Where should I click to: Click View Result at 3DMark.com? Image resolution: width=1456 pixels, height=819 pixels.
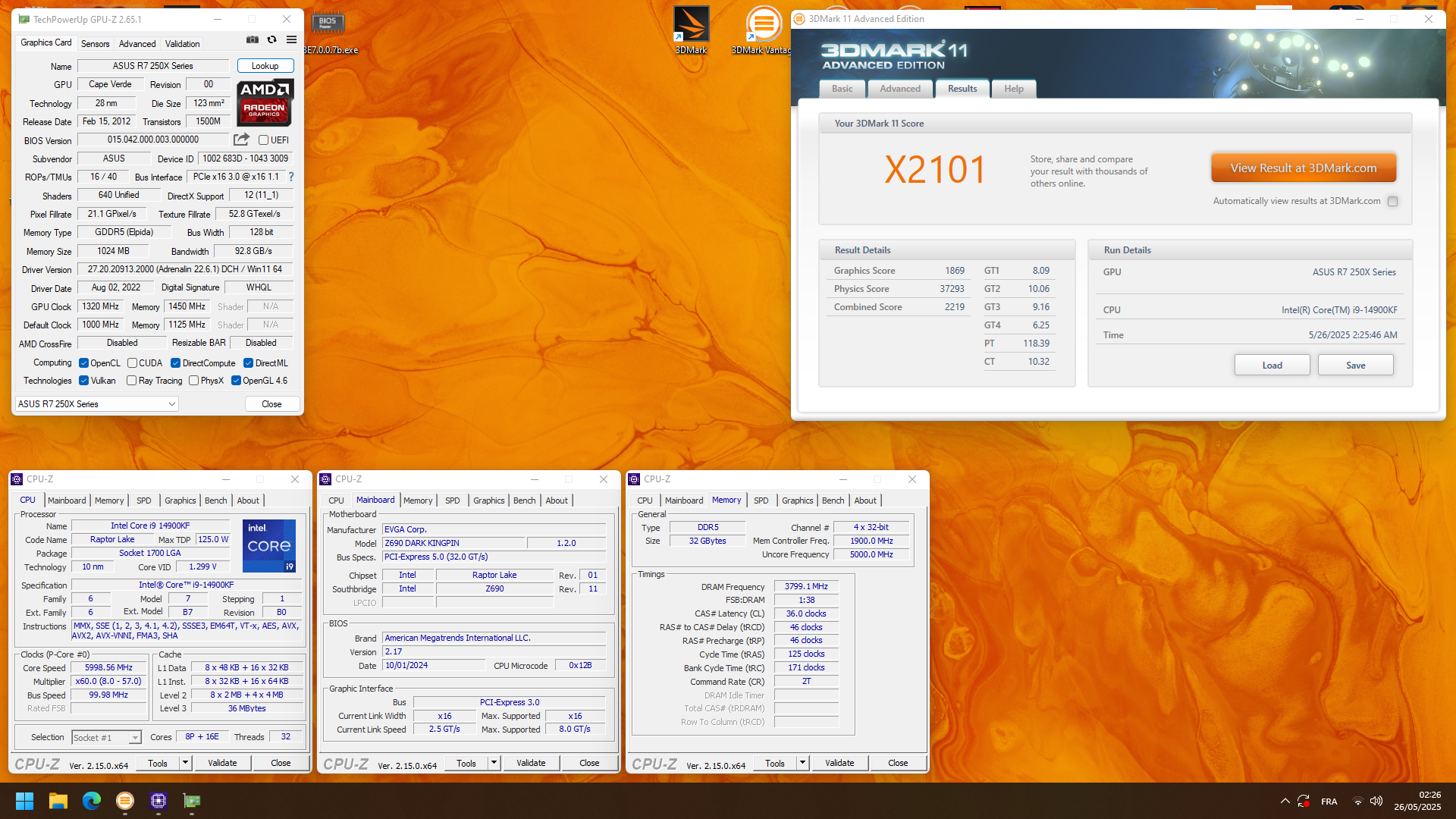point(1304,168)
